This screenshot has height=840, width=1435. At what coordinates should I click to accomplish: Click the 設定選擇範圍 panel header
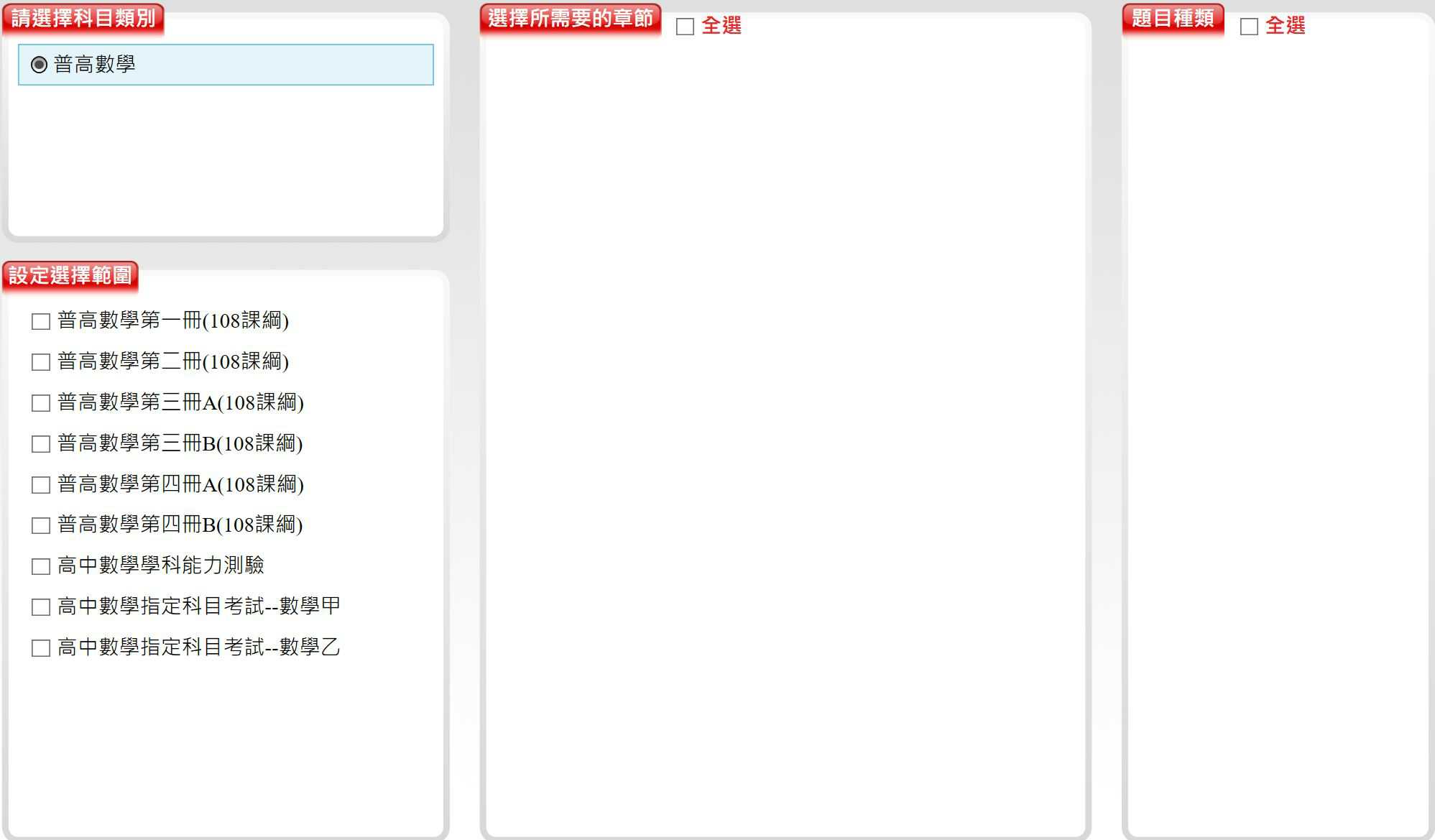pos(70,276)
